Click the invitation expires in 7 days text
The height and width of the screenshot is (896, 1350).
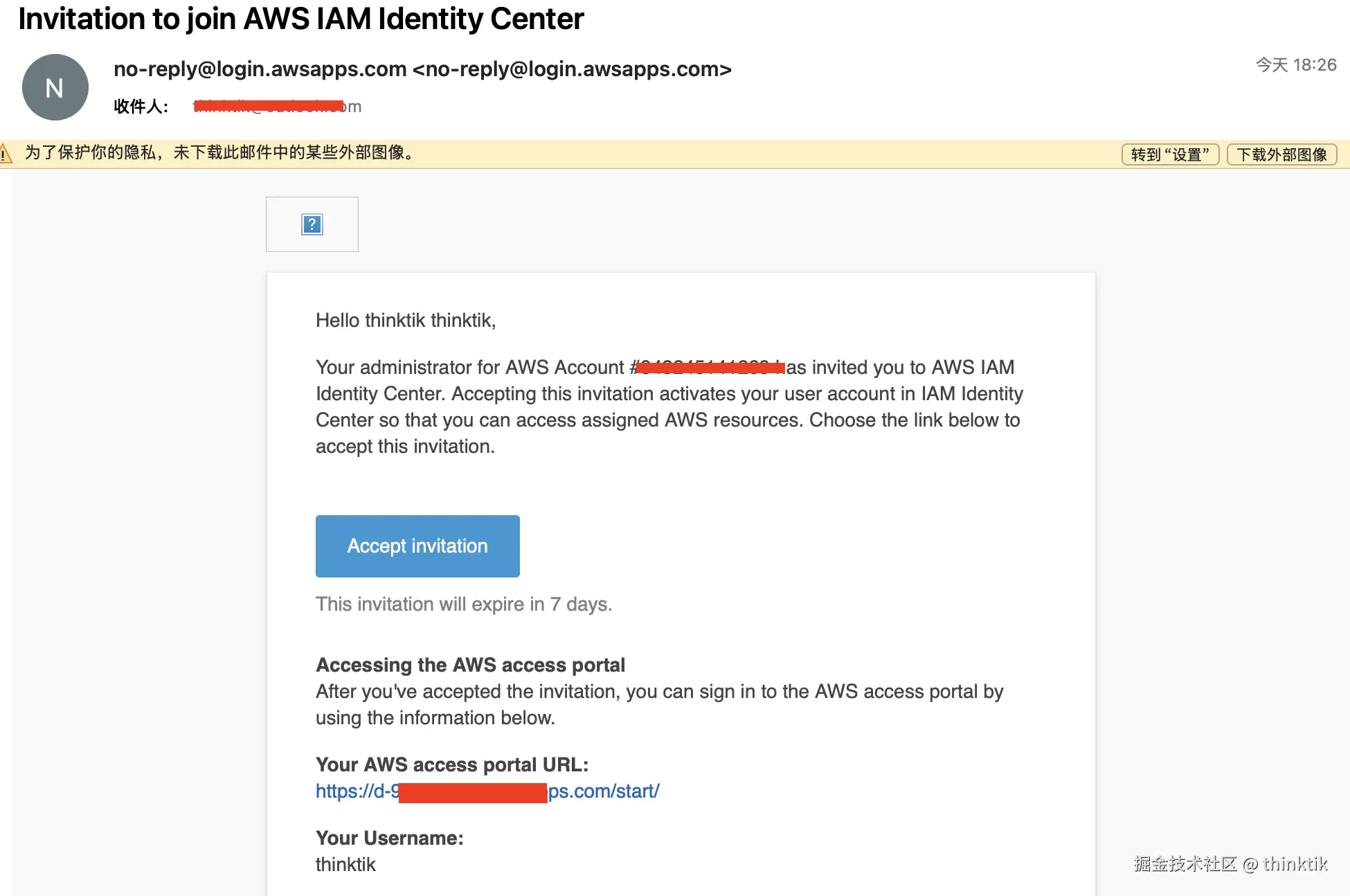[464, 604]
